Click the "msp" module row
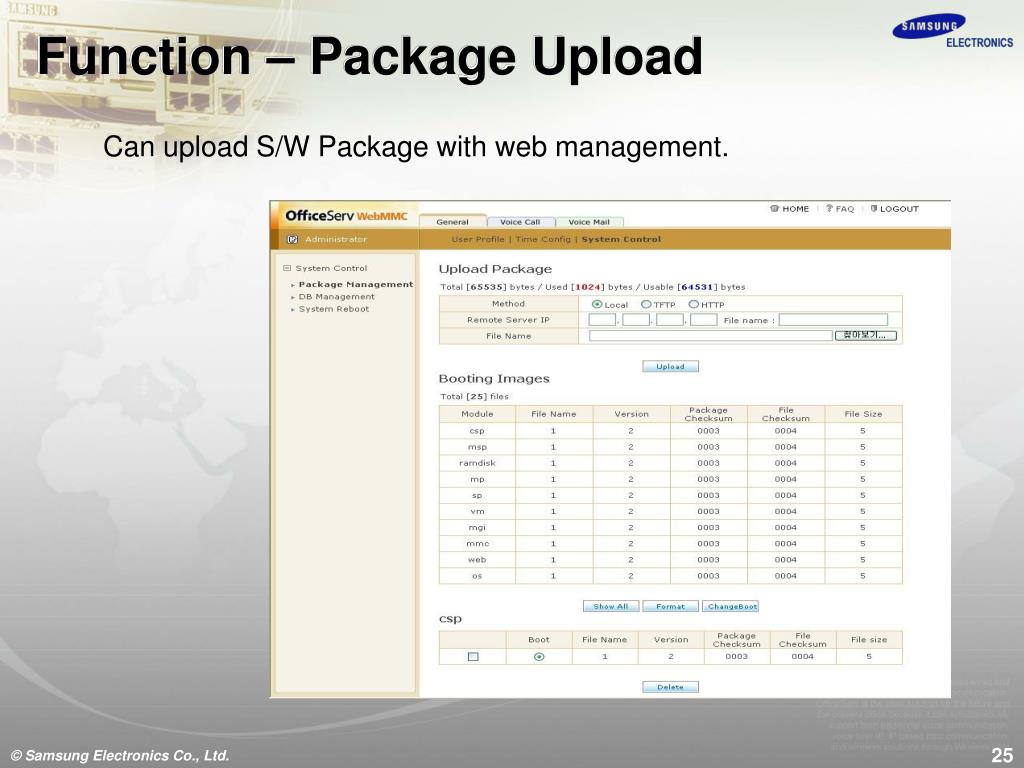The width and height of the screenshot is (1024, 768). pos(671,447)
